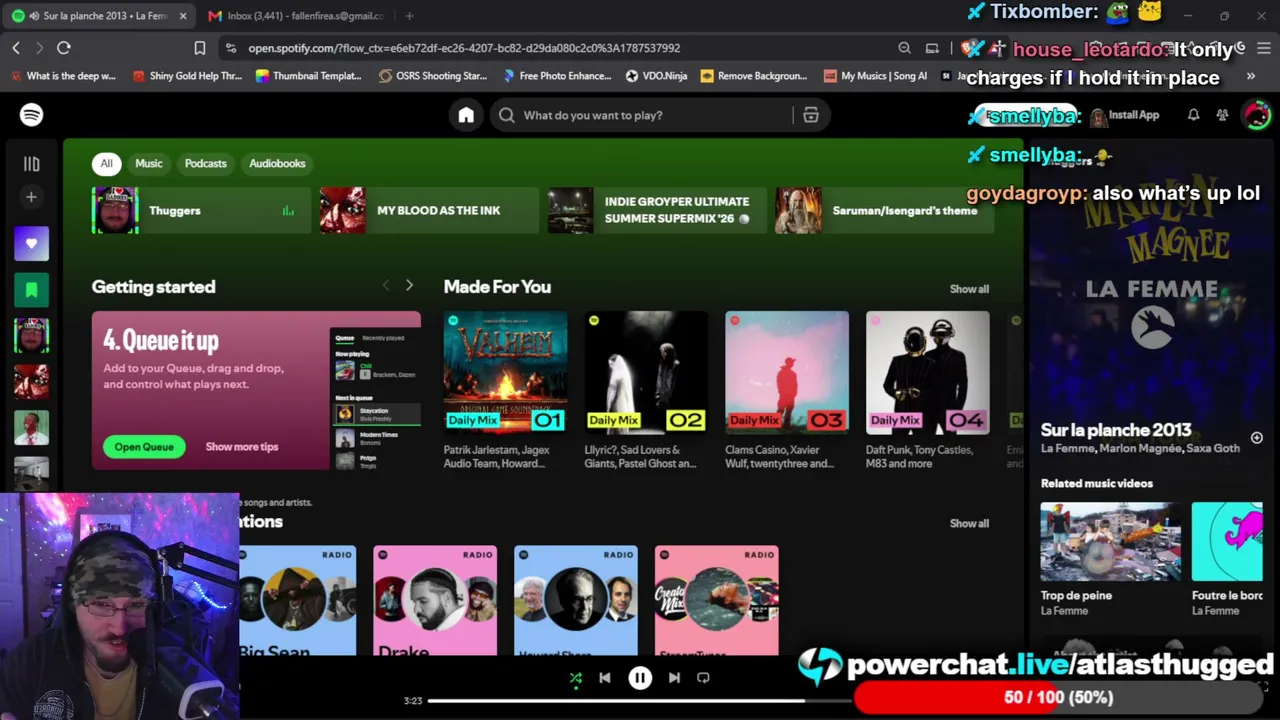The height and width of the screenshot is (720, 1280).
Task: Skip to the previous track
Action: (605, 678)
